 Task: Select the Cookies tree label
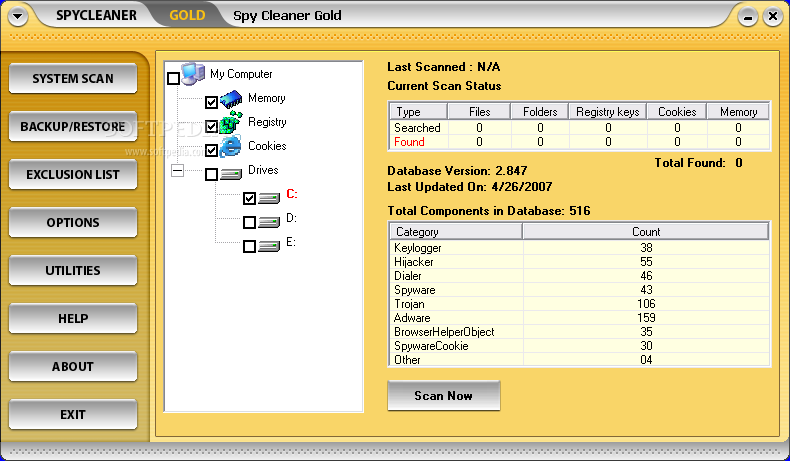267,146
